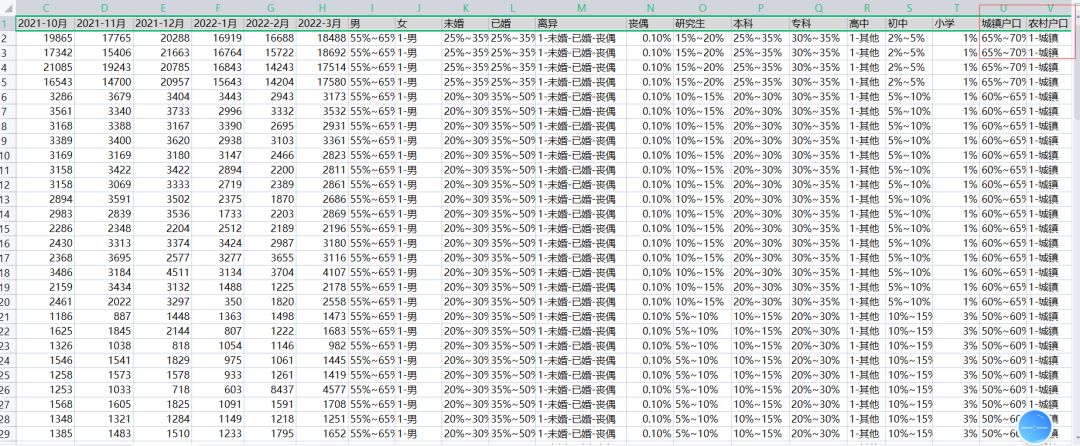This screenshot has width=1080, height=446.
Task: Click the 未婚 header cell
Action: pos(466,24)
